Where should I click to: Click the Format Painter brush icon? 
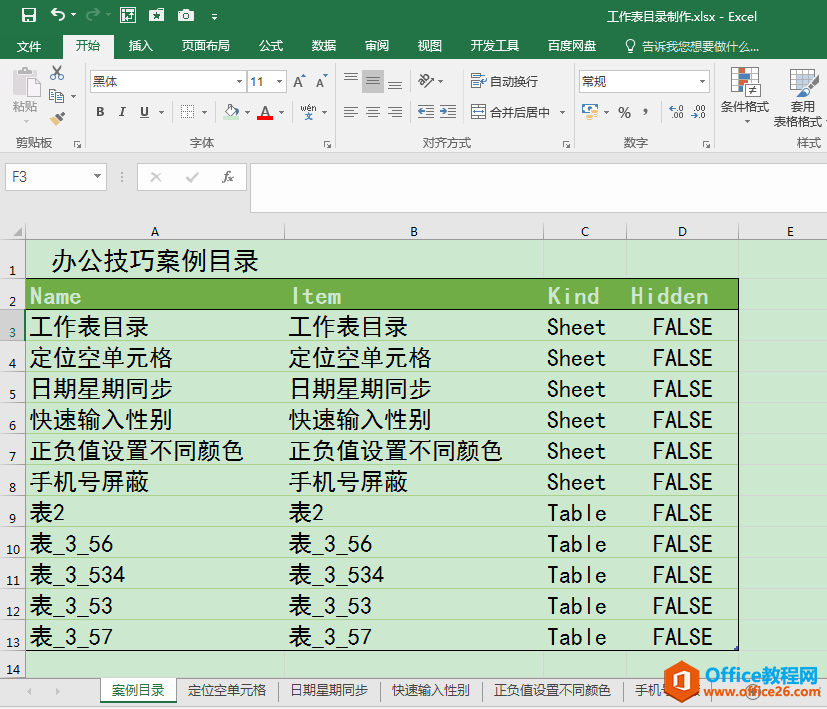click(x=57, y=119)
